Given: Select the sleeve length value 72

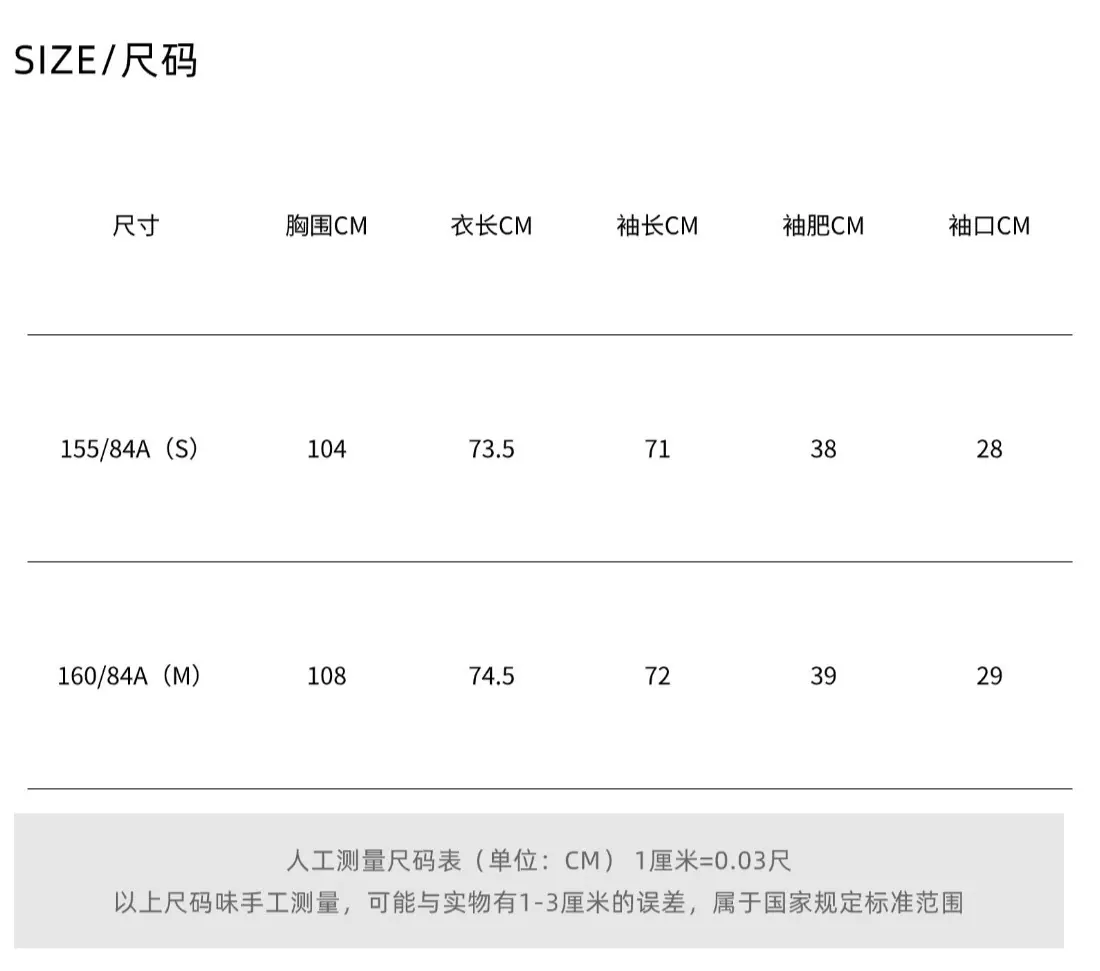Looking at the screenshot, I should click(x=657, y=676).
